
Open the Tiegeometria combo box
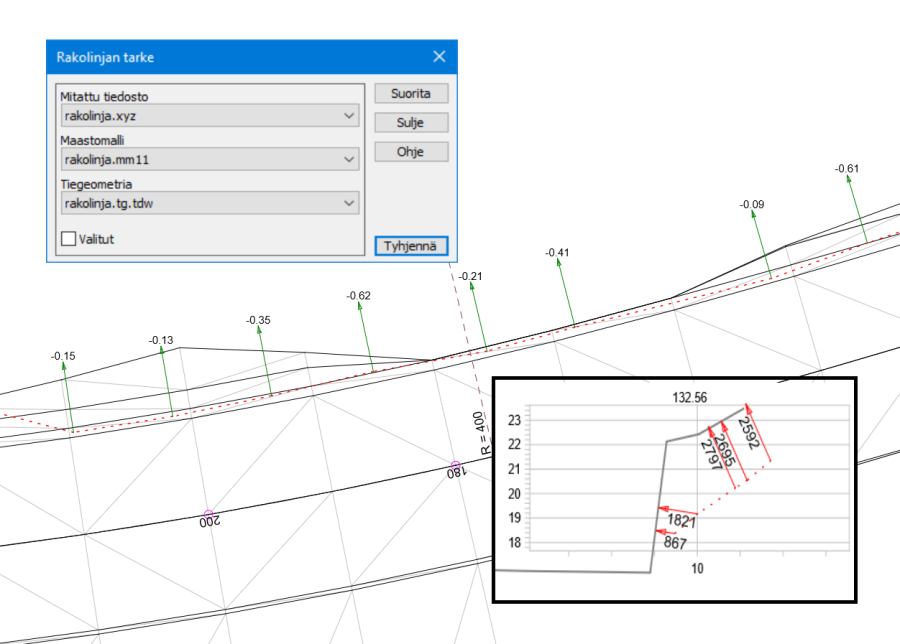(208, 203)
